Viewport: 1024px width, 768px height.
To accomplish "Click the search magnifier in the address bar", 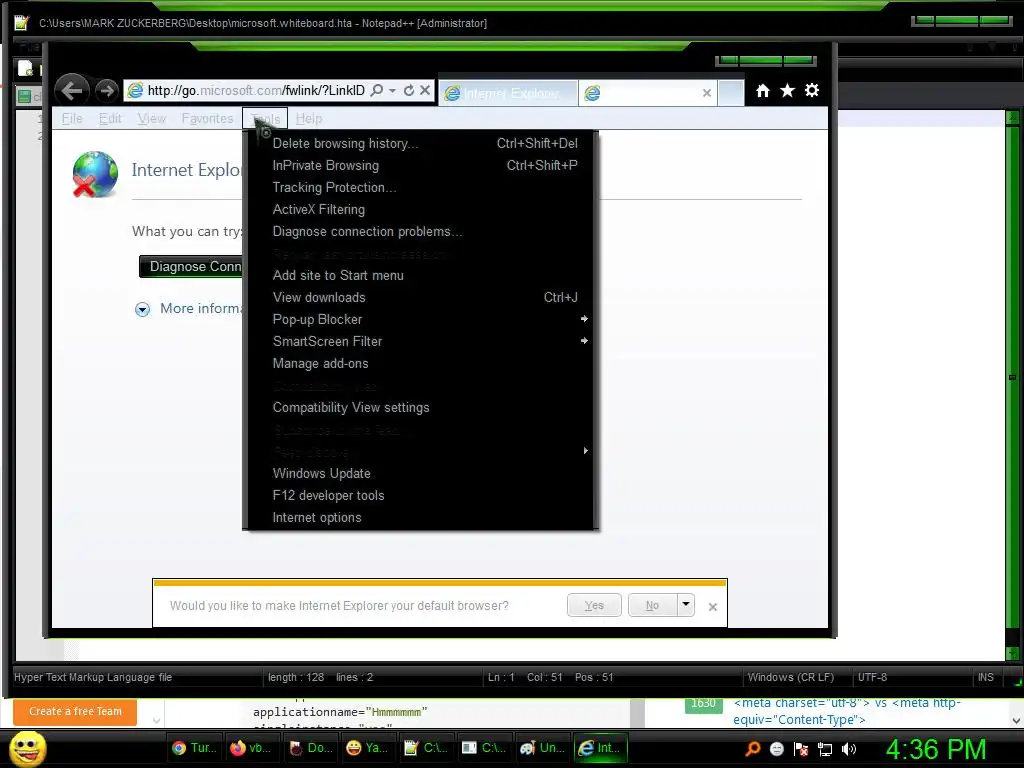I will (x=377, y=90).
